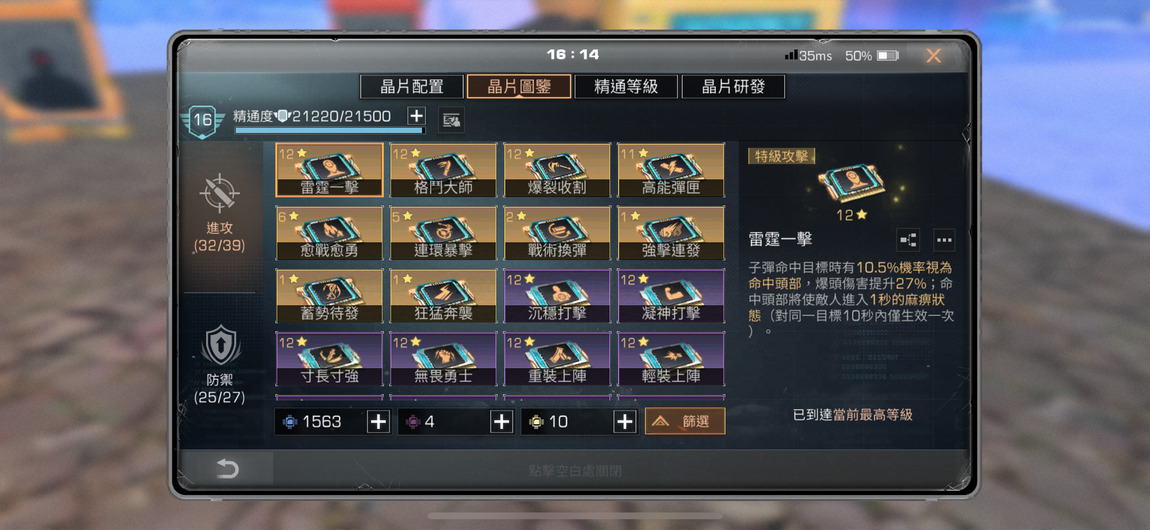This screenshot has height=530, width=1150.
Task: Open the three-dots more options icon
Action: [944, 240]
